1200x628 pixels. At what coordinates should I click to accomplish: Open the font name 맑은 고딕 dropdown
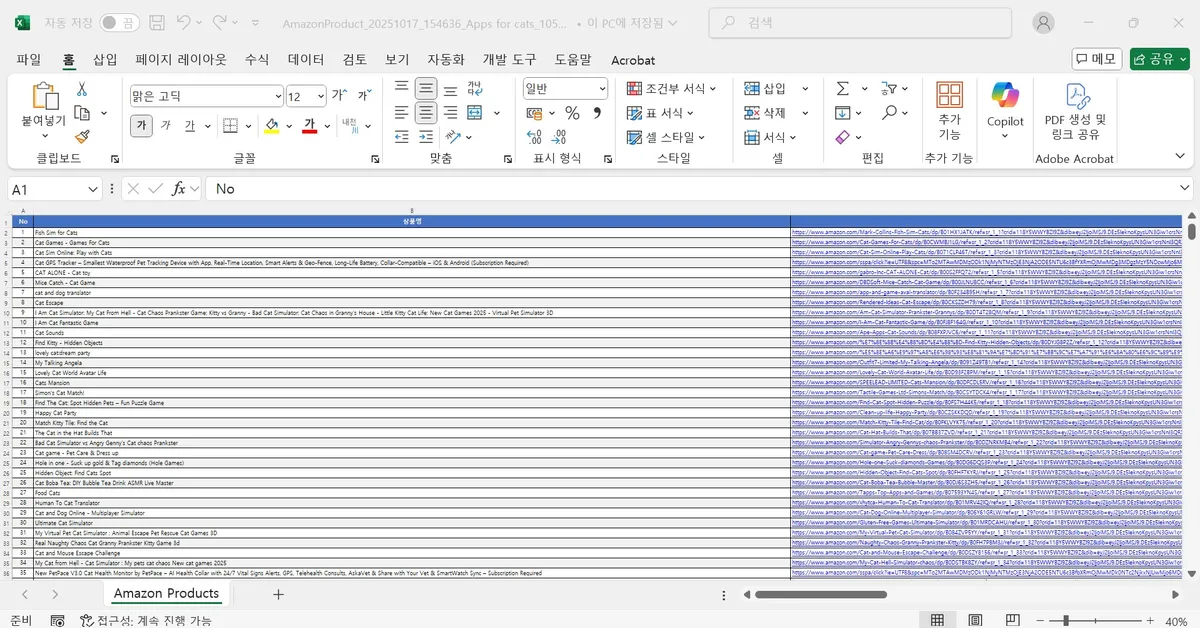click(278, 97)
